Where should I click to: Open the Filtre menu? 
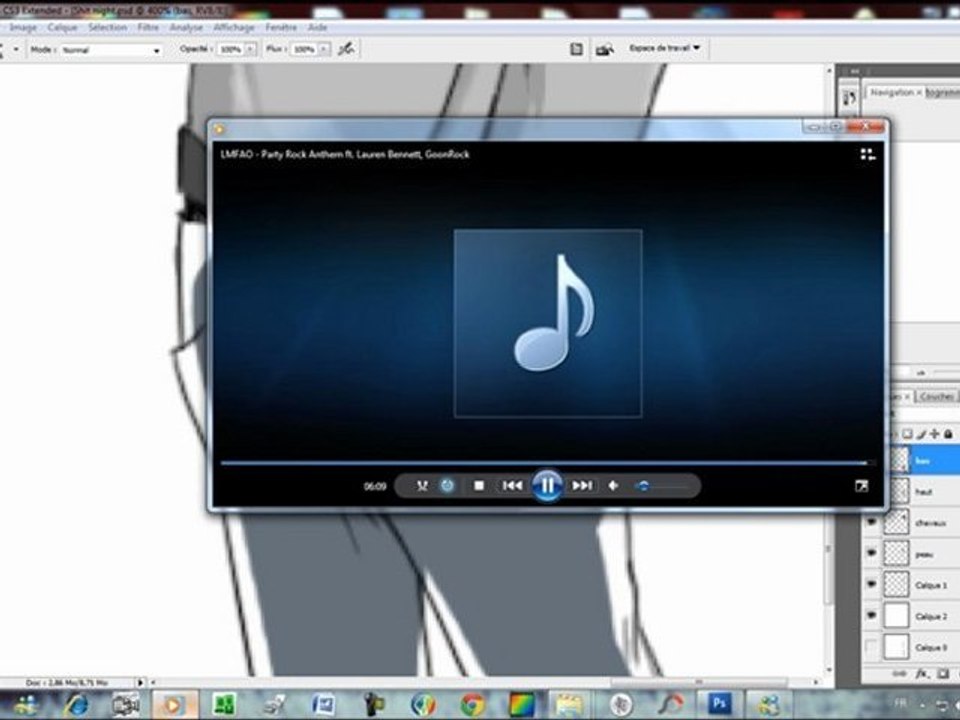(x=148, y=28)
